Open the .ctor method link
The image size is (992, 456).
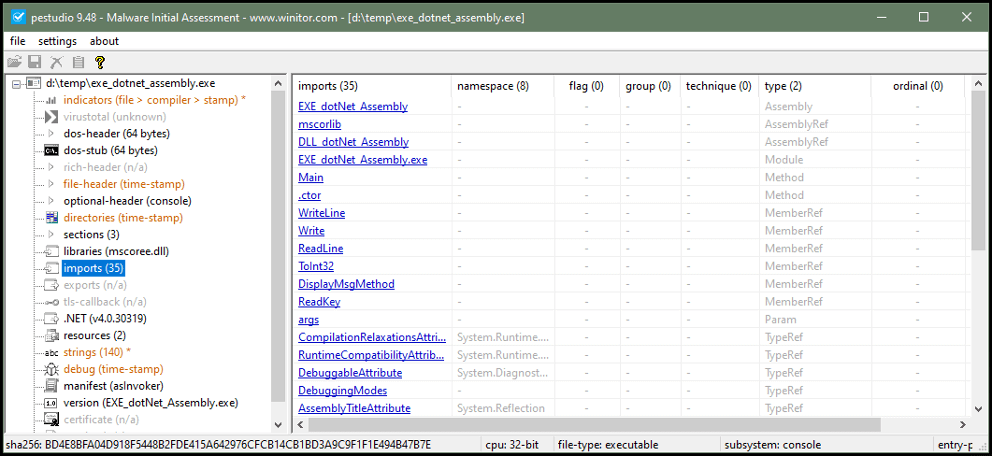pos(311,195)
